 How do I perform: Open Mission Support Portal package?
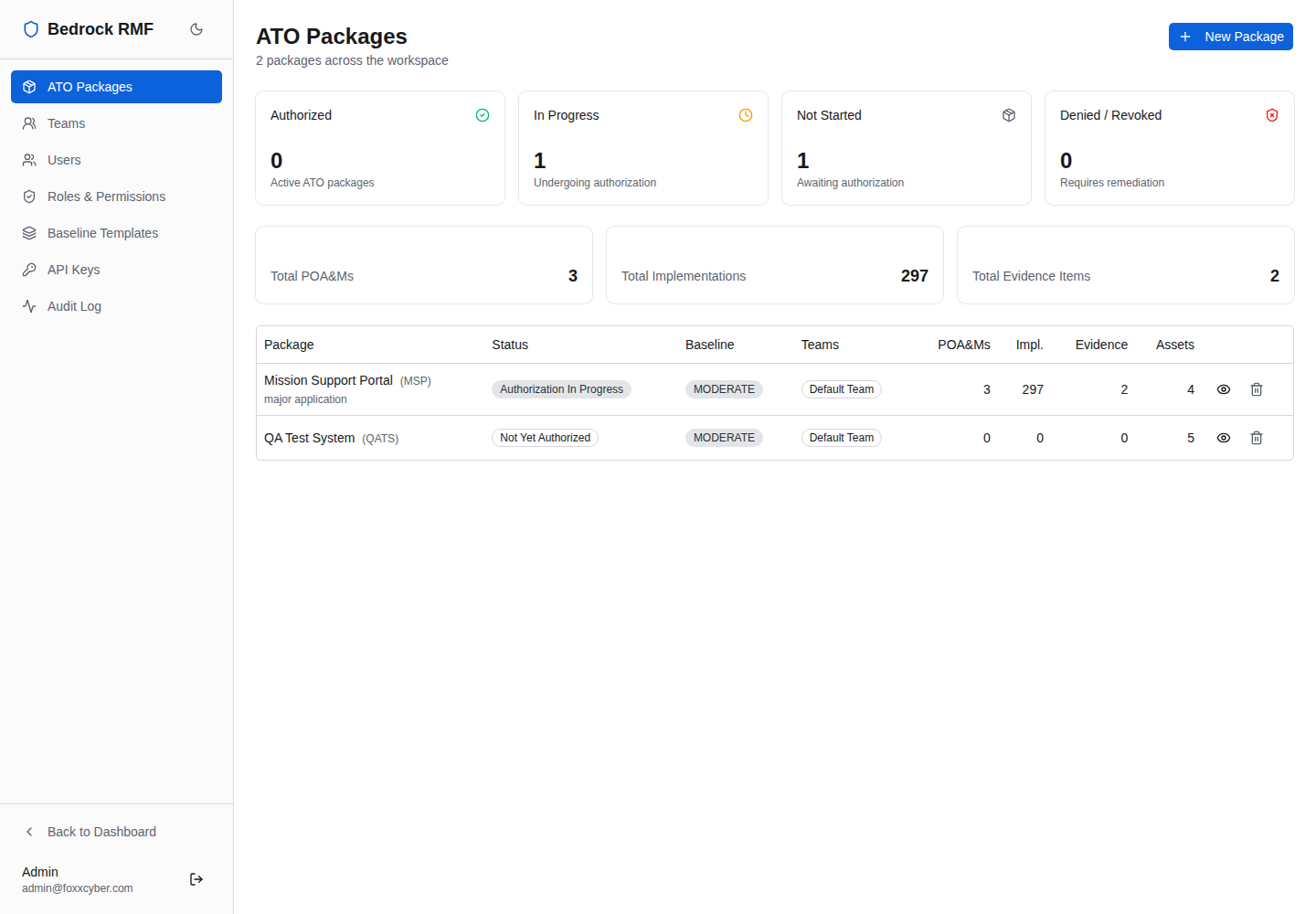coord(328,380)
